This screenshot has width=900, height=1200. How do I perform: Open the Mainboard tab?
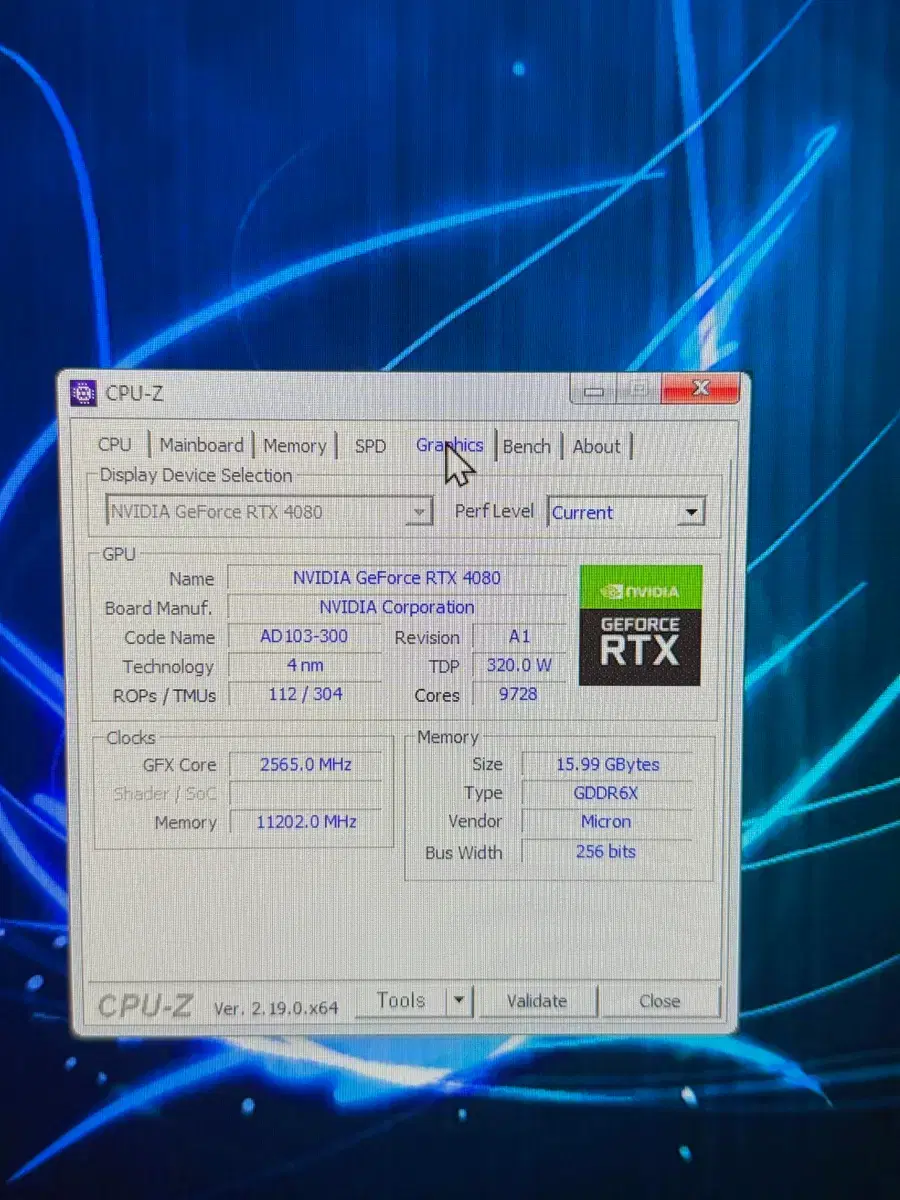point(202,445)
